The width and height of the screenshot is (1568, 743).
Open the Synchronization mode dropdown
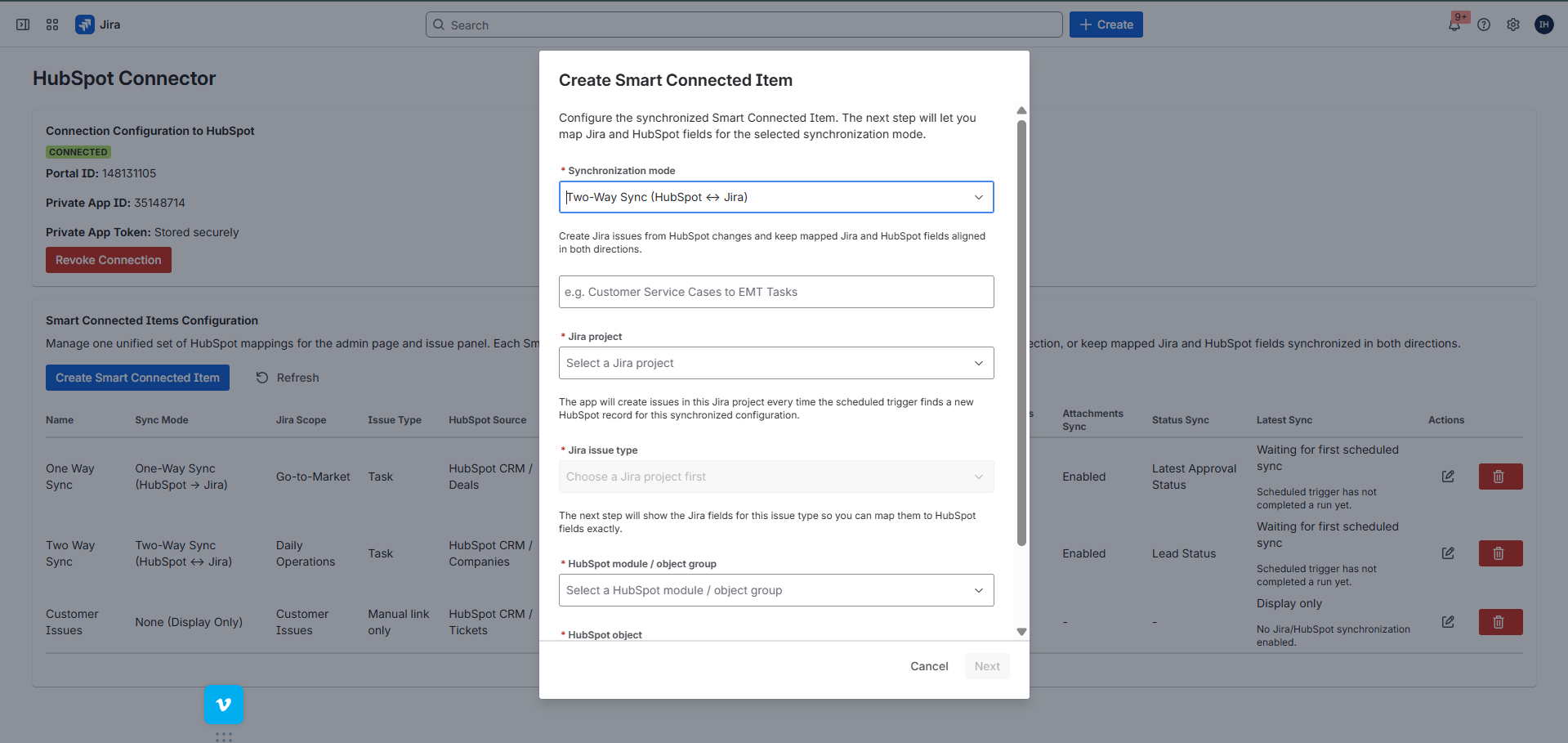[775, 197]
